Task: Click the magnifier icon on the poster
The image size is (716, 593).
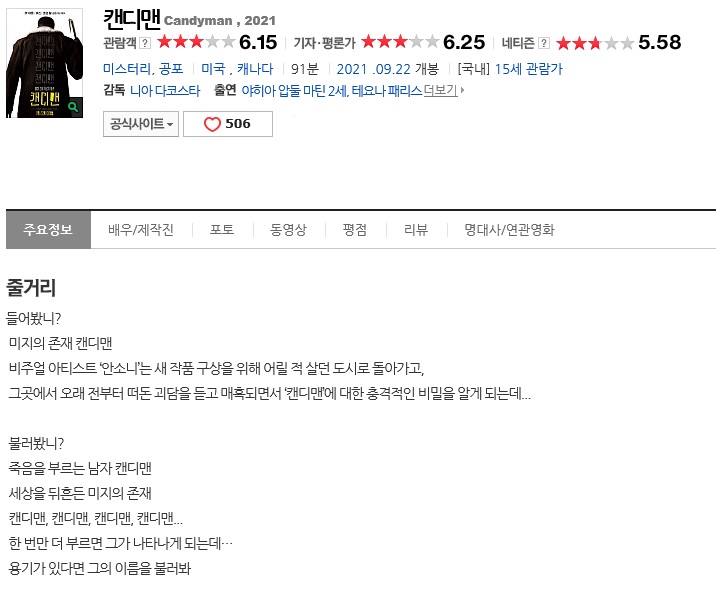Action: coord(73,107)
